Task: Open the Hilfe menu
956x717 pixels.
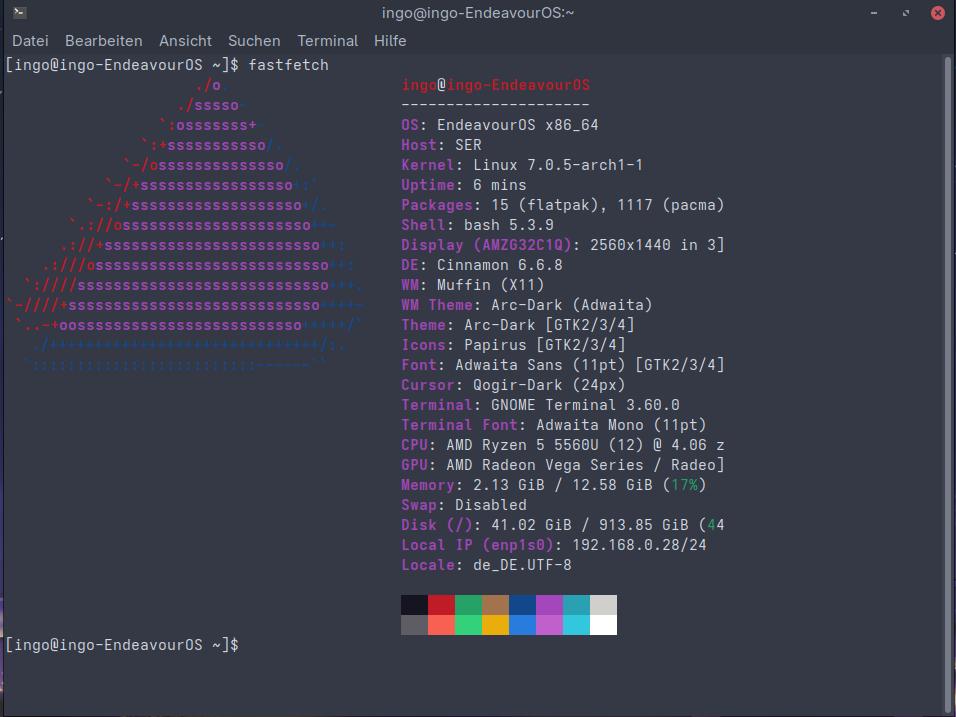Action: point(390,41)
